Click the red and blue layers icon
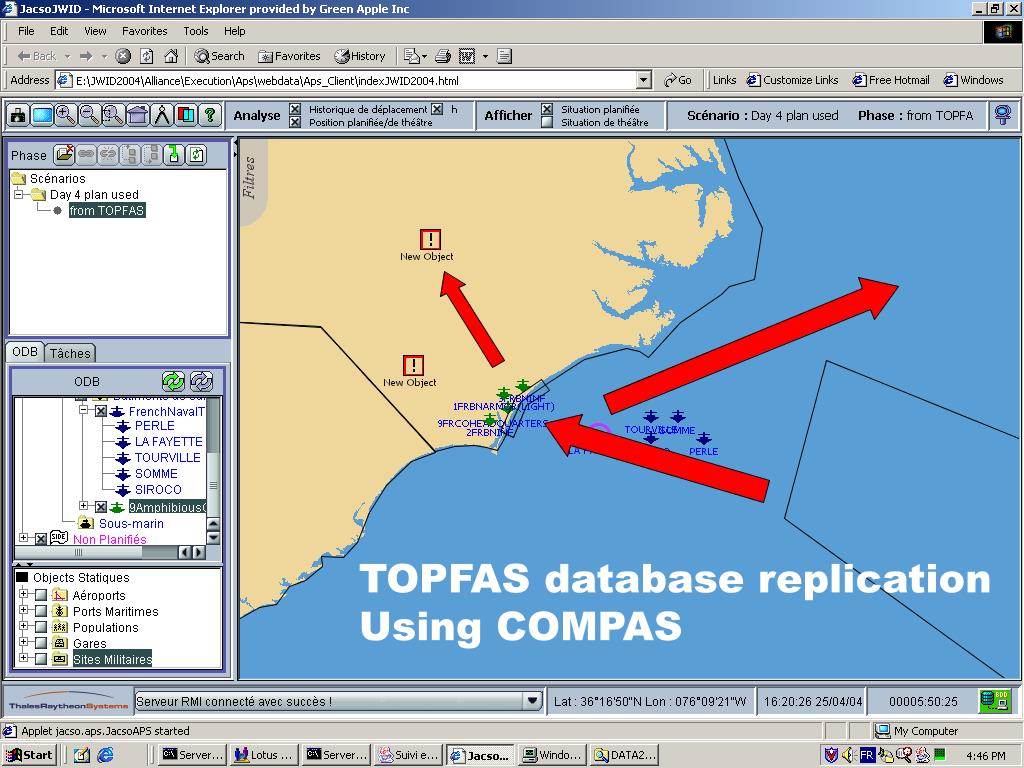 185,116
